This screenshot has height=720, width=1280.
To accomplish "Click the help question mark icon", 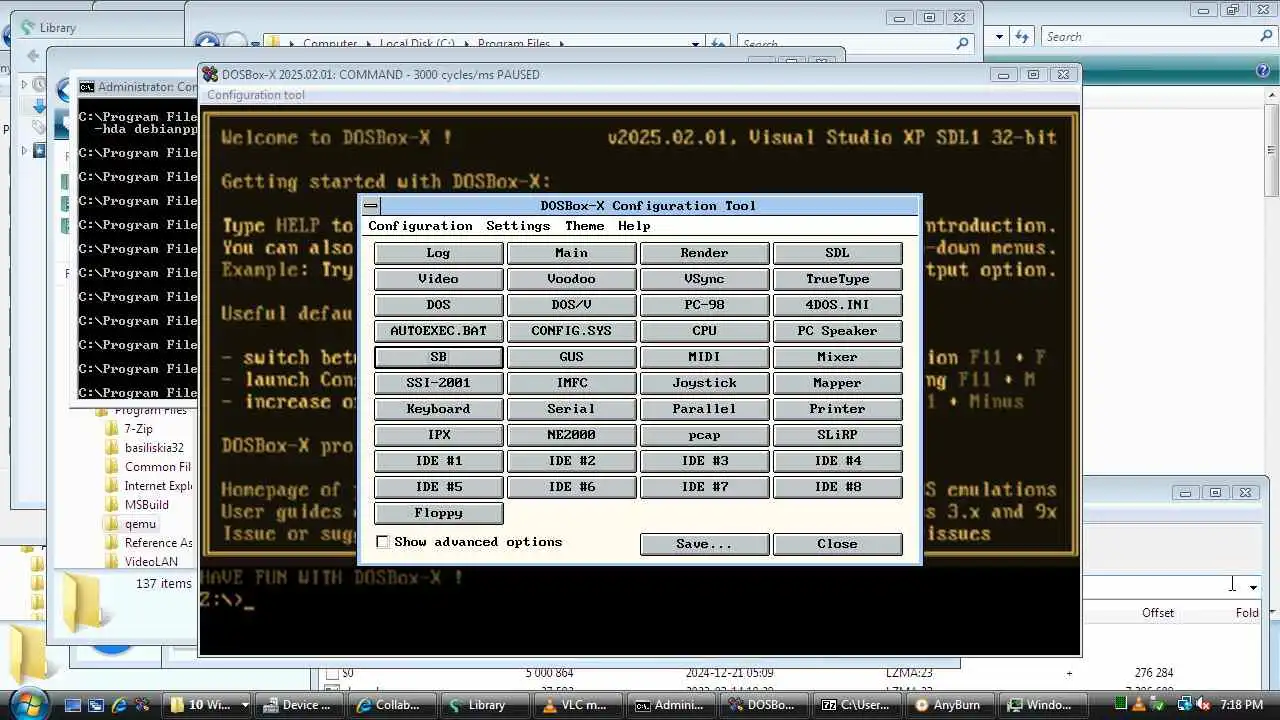I will tap(1262, 71).
